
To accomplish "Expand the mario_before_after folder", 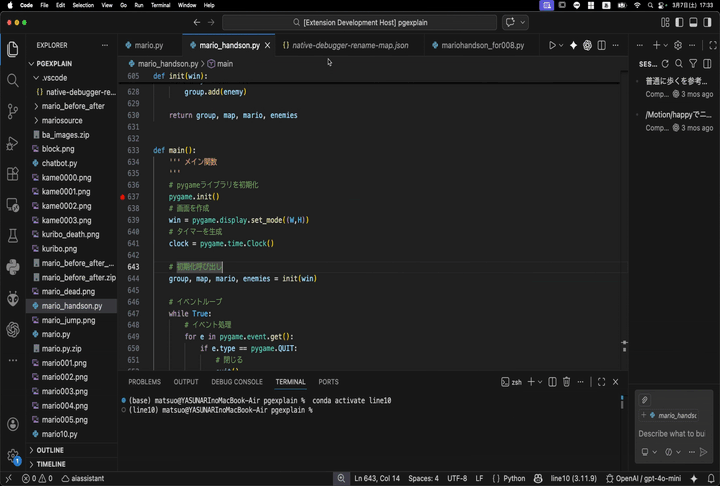I will tap(73, 106).
